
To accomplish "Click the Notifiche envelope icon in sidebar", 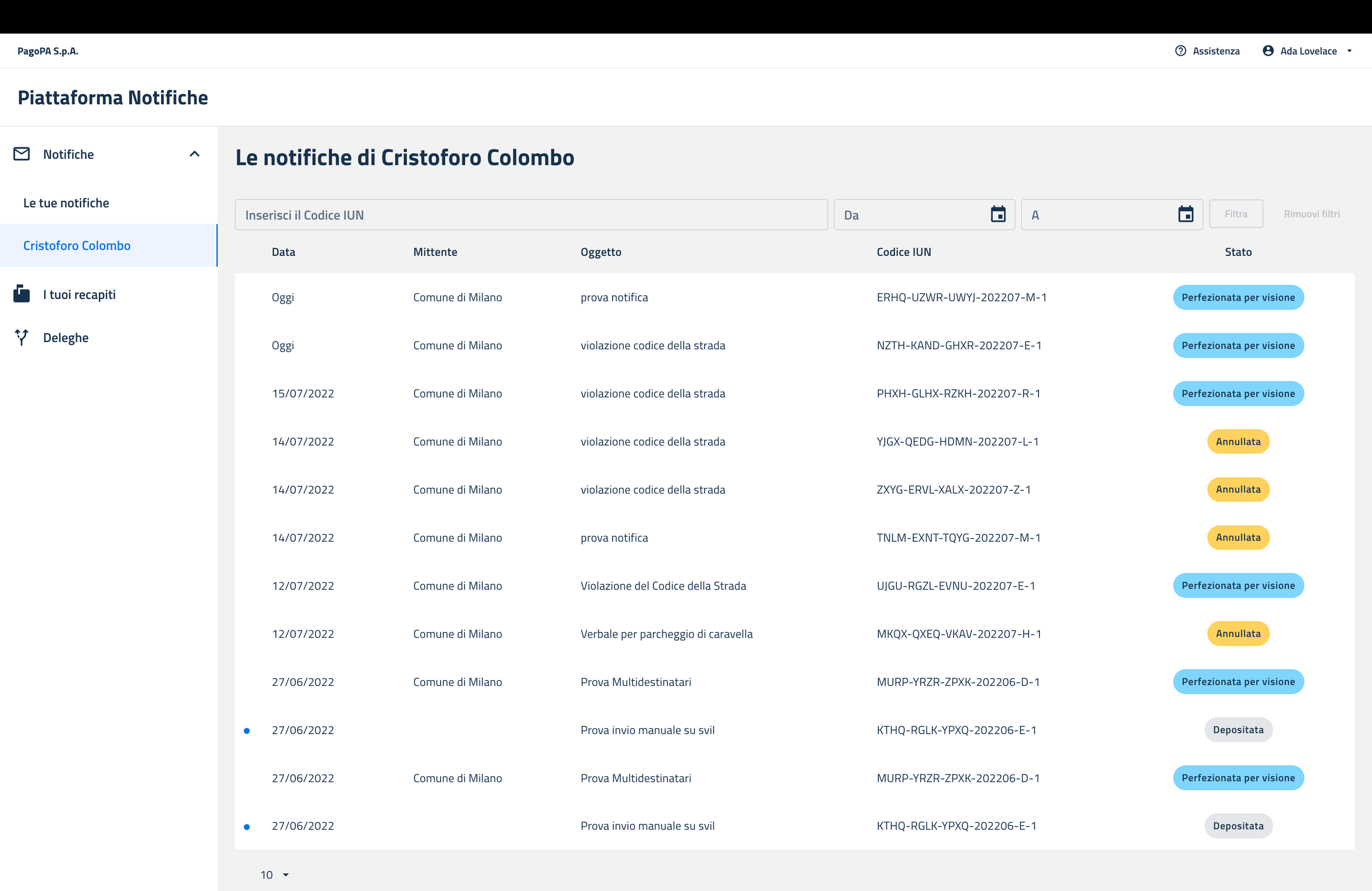I will [22, 154].
